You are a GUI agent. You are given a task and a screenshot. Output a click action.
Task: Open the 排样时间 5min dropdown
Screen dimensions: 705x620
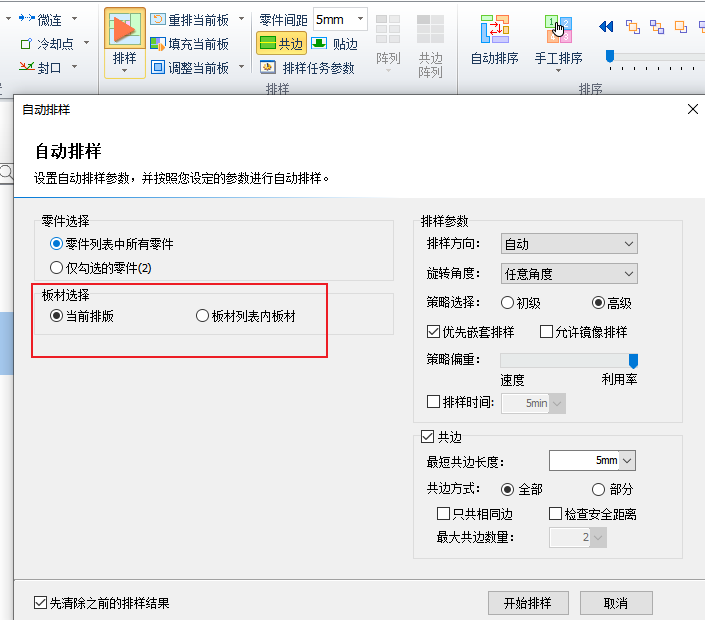[557, 403]
